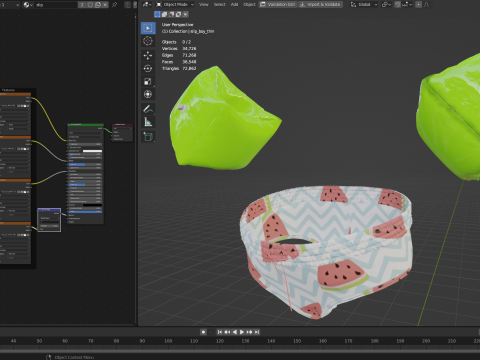Open the Object menu in viewport header
The height and width of the screenshot is (360, 480).
pos(249,4)
